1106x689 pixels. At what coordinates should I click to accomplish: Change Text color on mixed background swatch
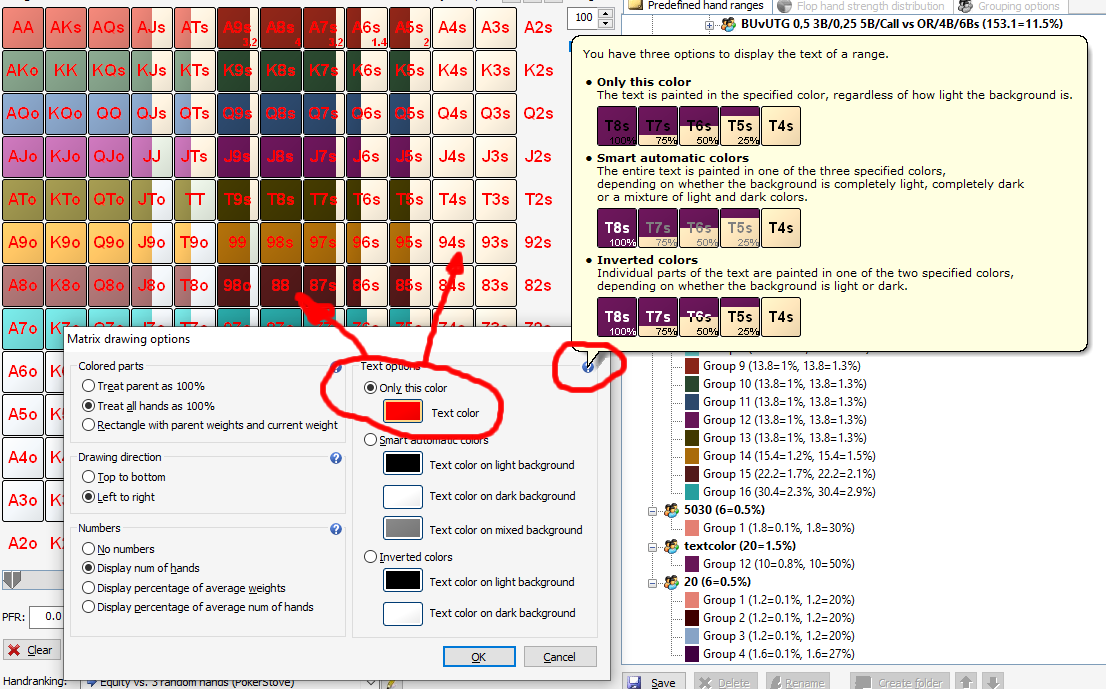click(x=403, y=529)
